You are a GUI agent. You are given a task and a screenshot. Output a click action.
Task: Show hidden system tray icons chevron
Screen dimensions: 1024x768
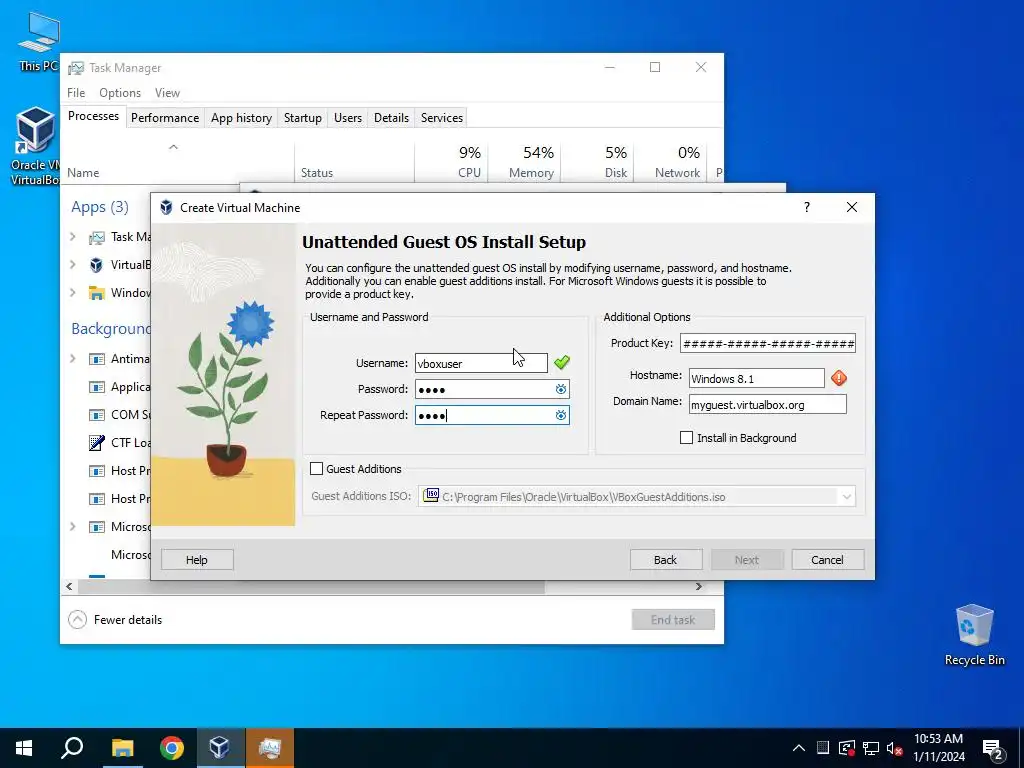[799, 748]
